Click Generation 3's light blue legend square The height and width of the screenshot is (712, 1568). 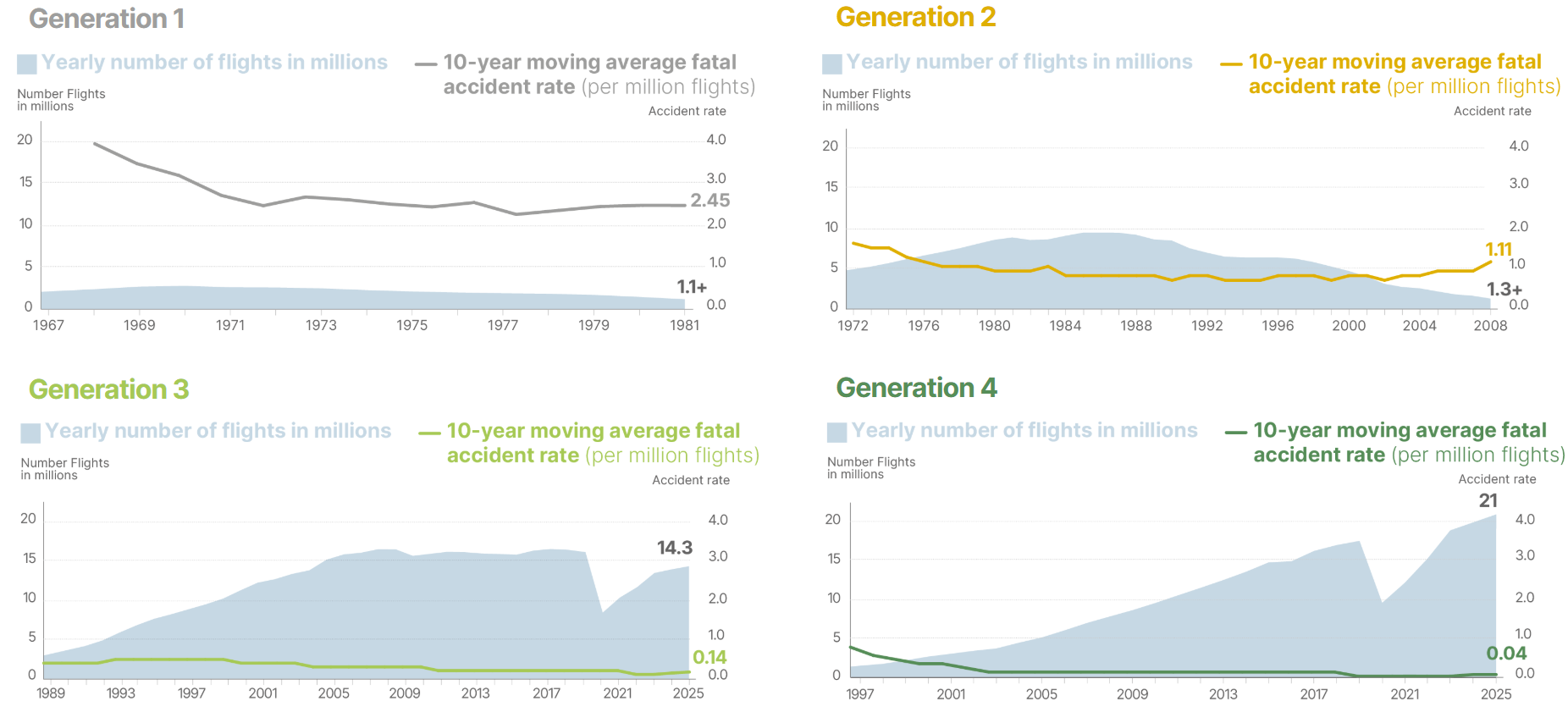(30, 433)
